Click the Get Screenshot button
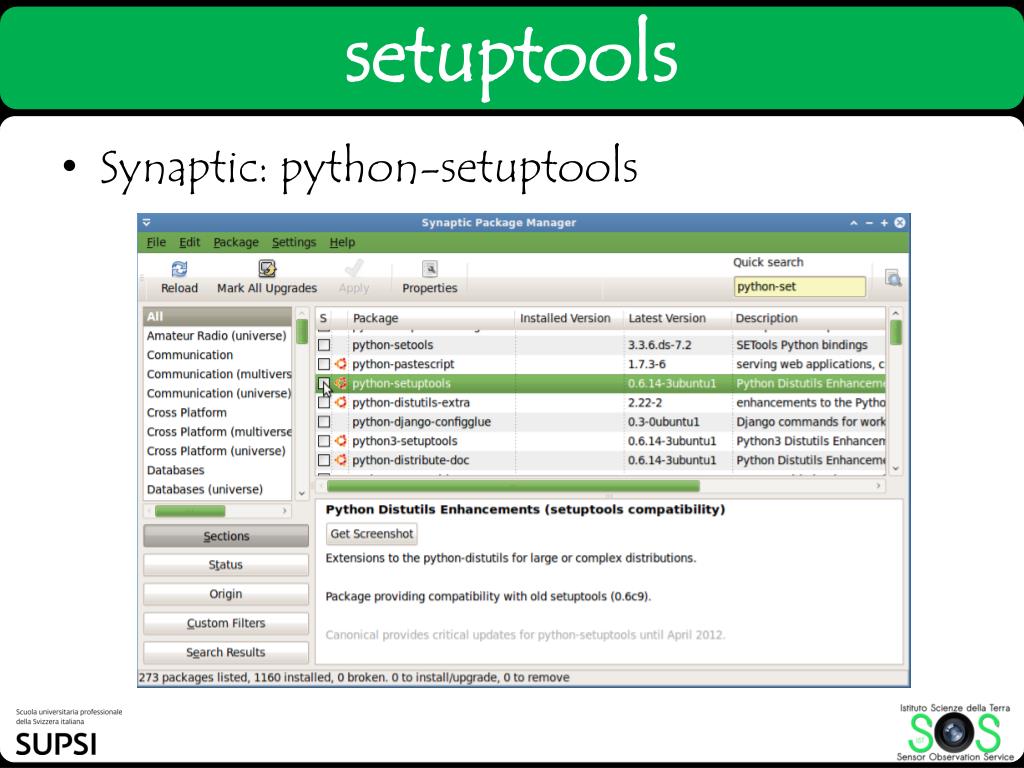 point(372,534)
